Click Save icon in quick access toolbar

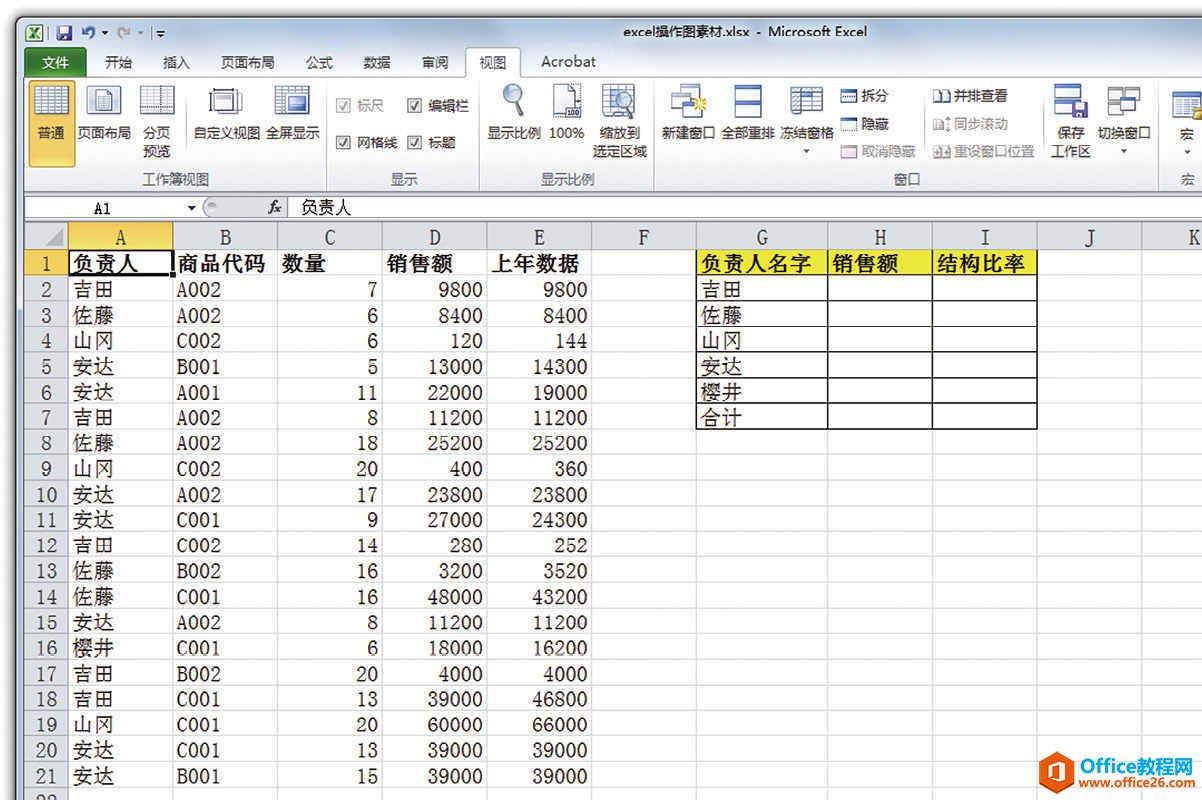[63, 33]
